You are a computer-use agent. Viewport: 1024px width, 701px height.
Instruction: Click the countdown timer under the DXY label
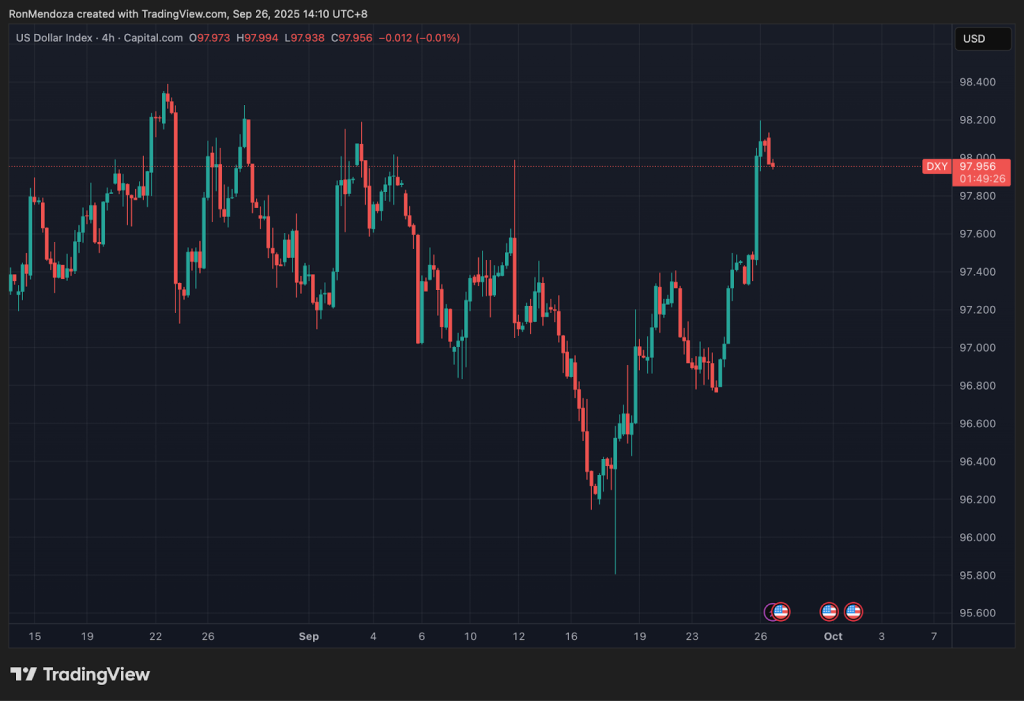tap(982, 176)
